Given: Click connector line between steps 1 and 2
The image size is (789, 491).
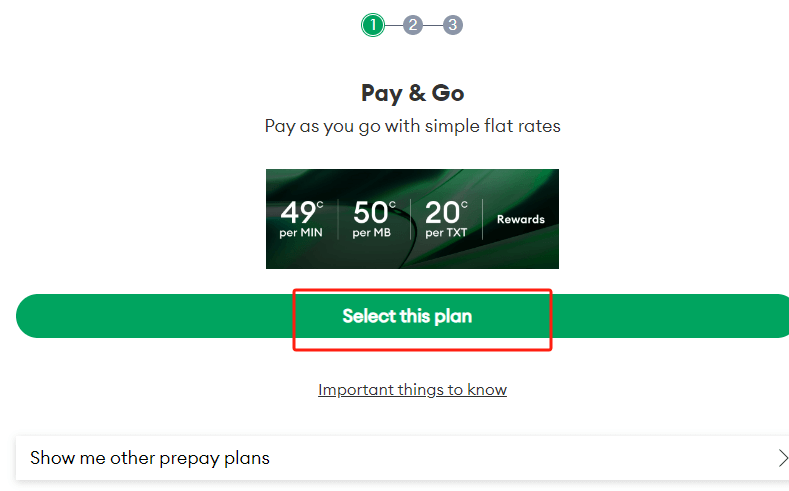Looking at the screenshot, I should tap(393, 25).
